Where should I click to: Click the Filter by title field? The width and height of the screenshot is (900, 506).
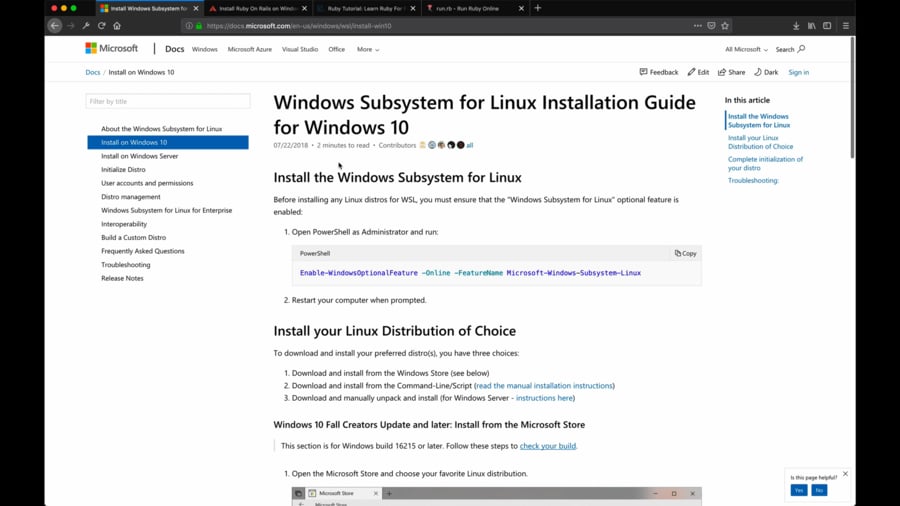click(168, 102)
